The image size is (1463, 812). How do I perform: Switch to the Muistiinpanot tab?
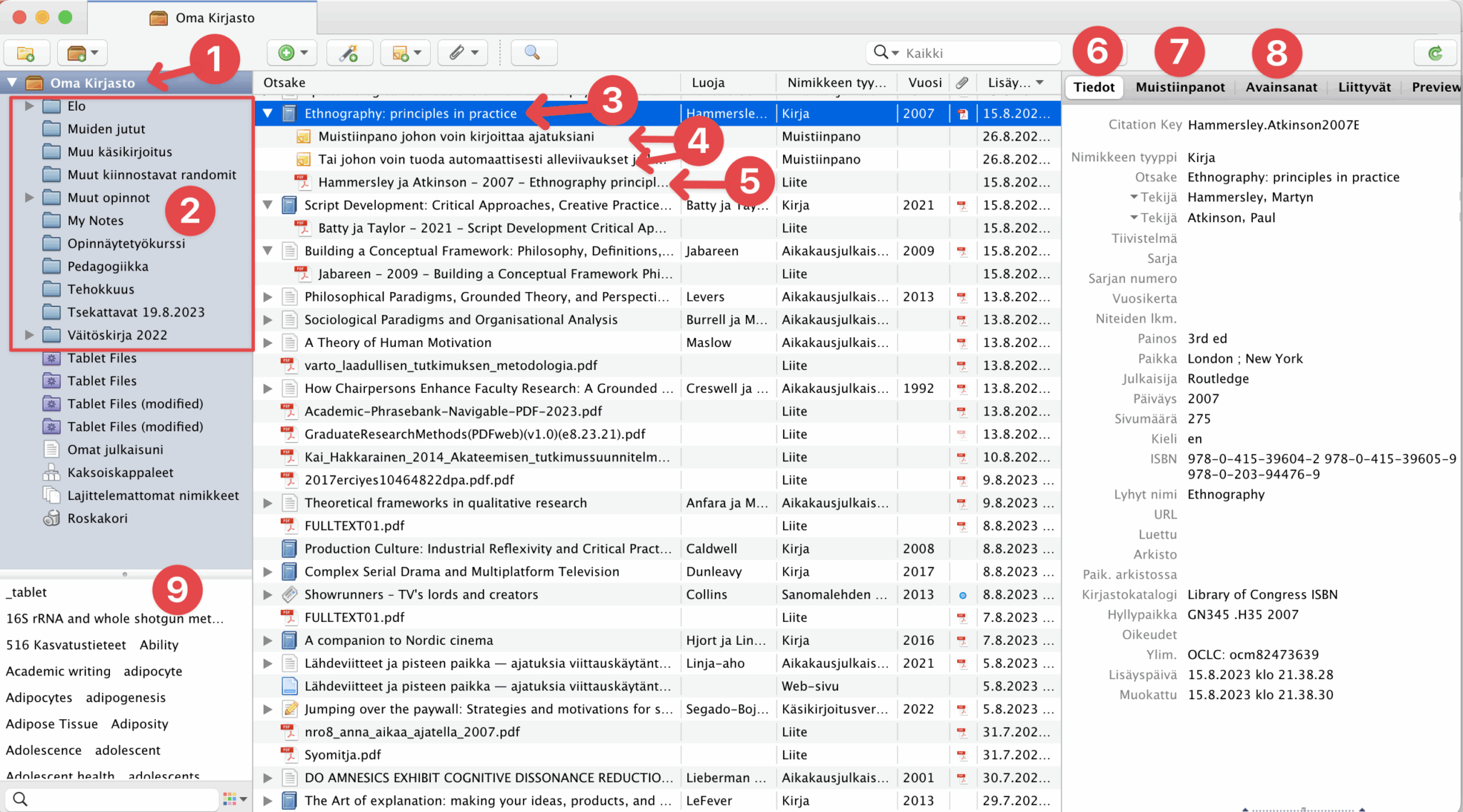tap(1179, 86)
